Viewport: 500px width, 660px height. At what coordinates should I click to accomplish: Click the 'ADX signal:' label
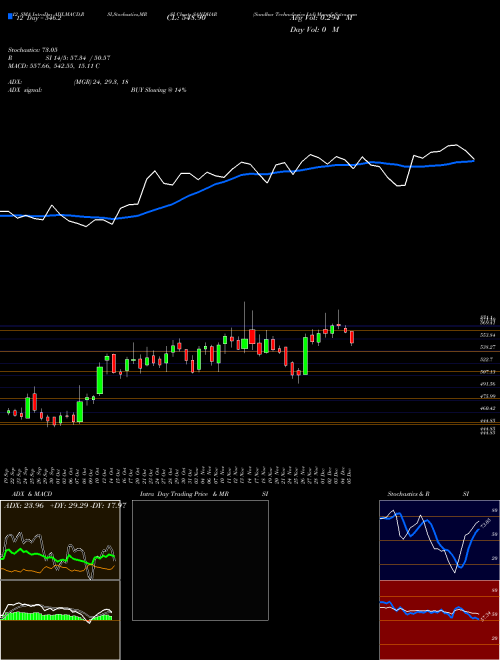click(25, 90)
